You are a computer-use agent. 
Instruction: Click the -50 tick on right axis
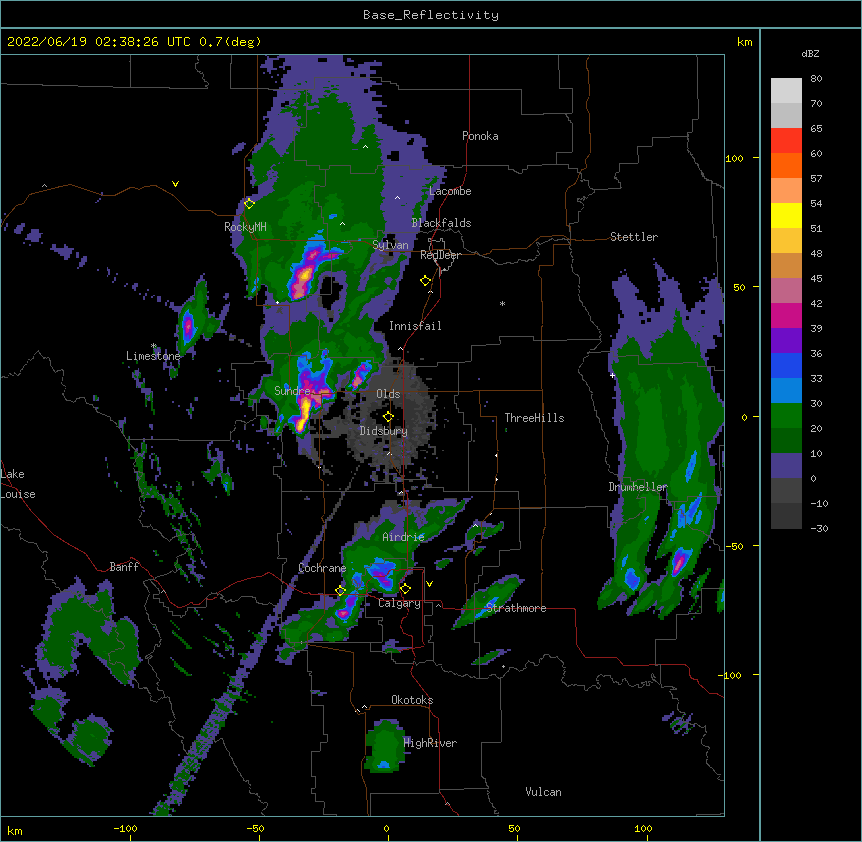(x=734, y=546)
